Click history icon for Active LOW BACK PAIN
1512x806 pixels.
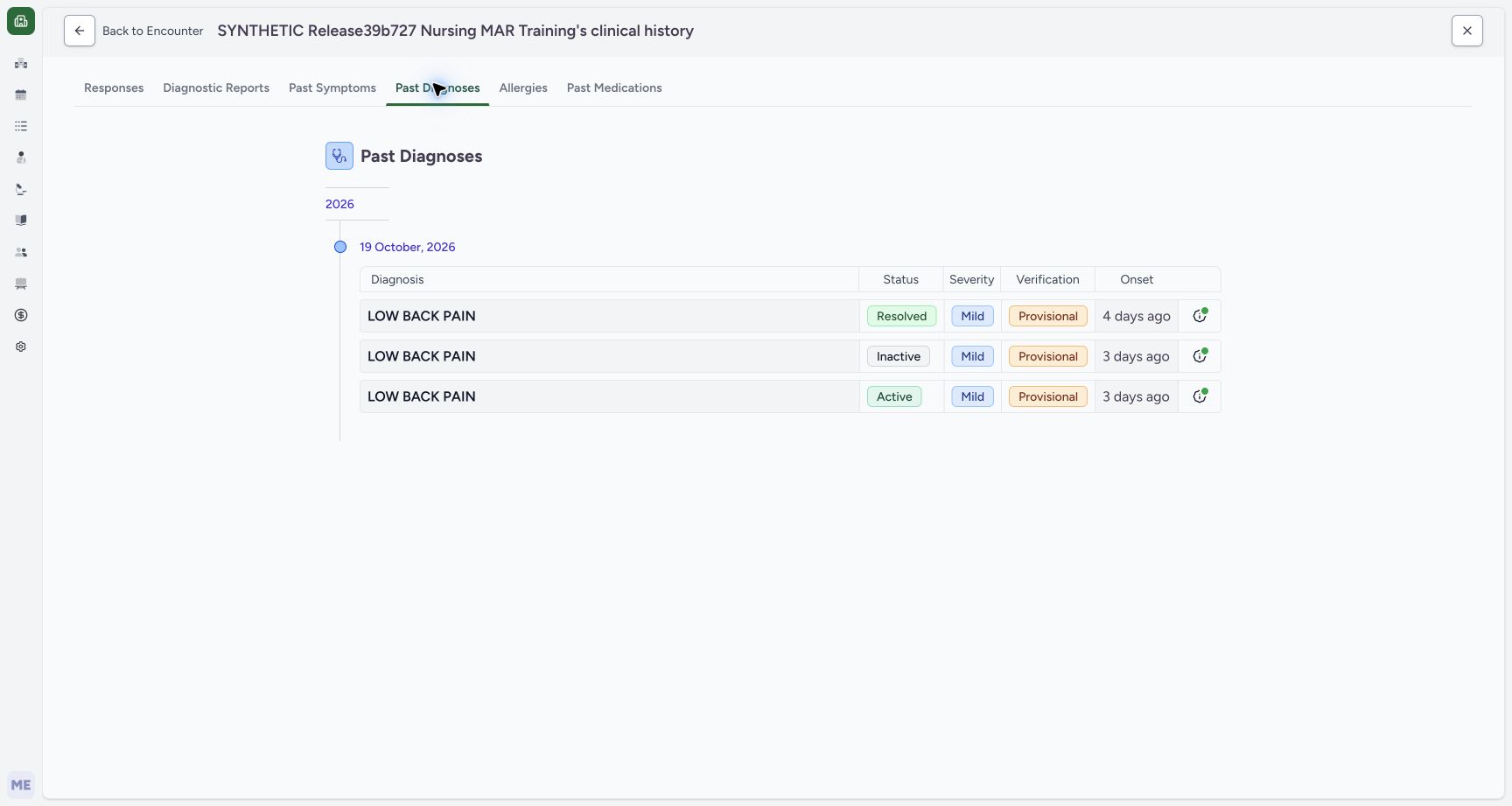(x=1200, y=396)
